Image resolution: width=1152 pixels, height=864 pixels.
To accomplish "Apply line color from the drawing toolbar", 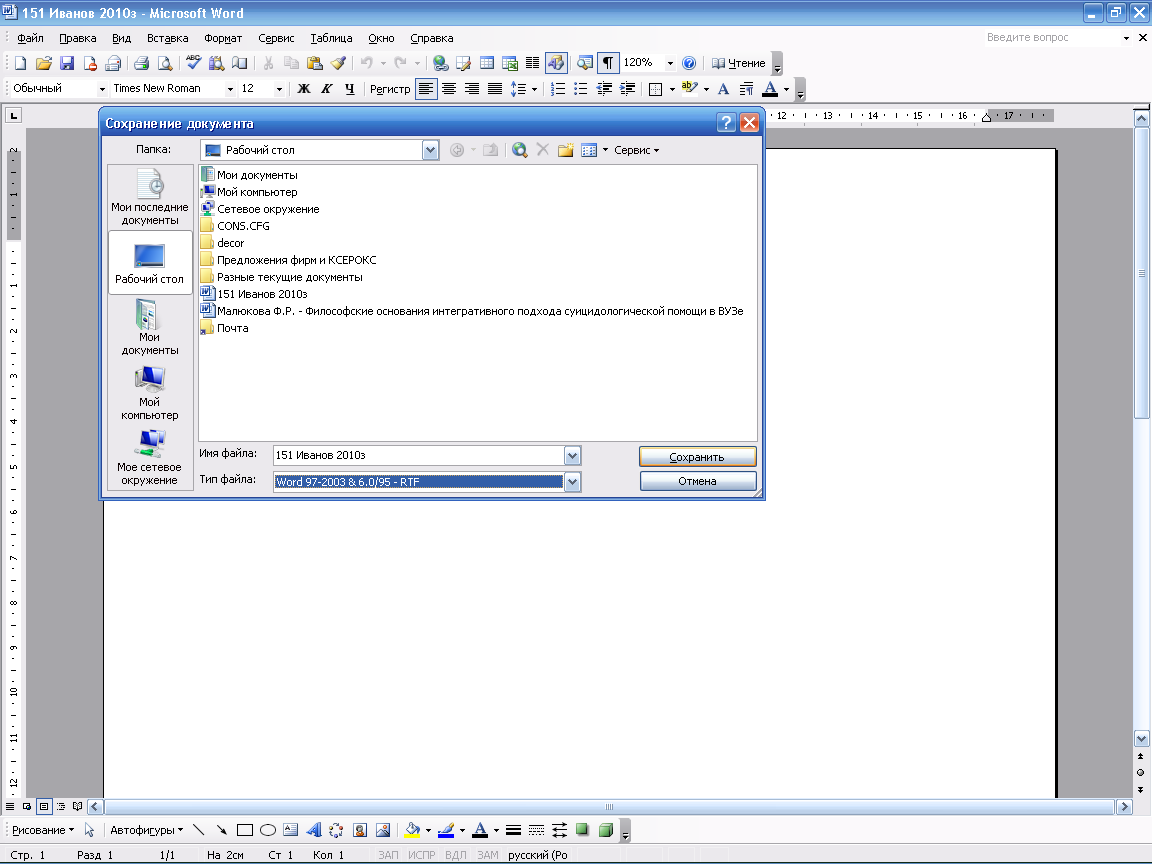I will click(x=445, y=830).
